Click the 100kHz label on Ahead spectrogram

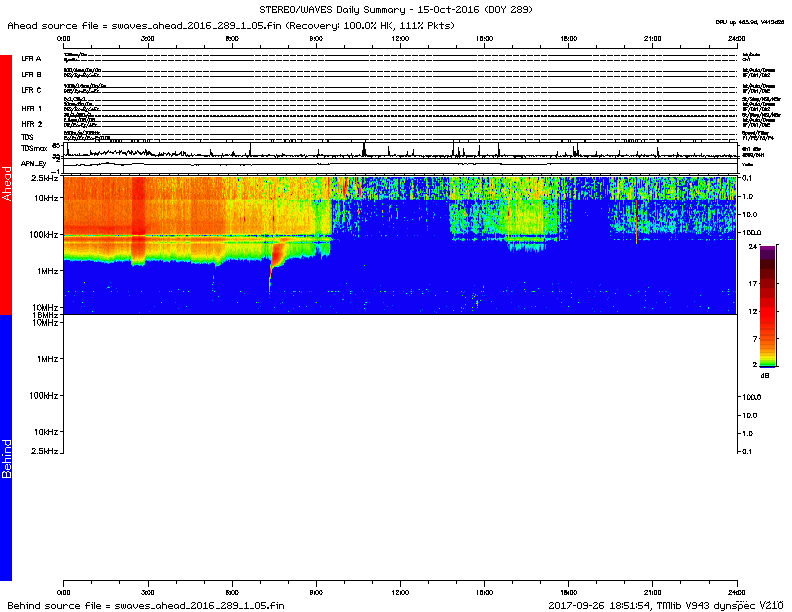[42, 234]
